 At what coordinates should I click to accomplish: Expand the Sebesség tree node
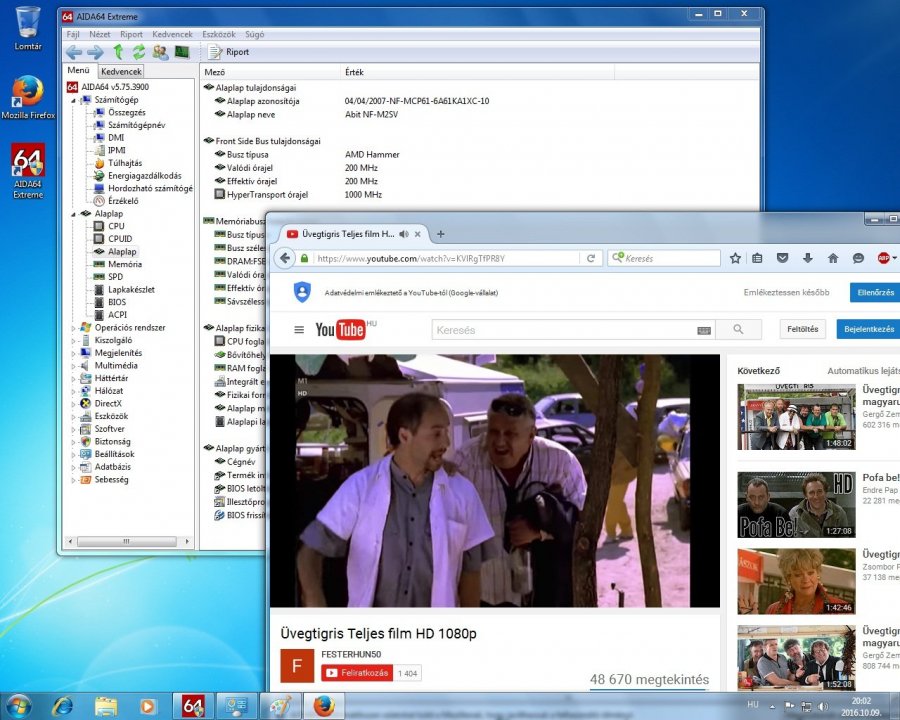[73, 480]
